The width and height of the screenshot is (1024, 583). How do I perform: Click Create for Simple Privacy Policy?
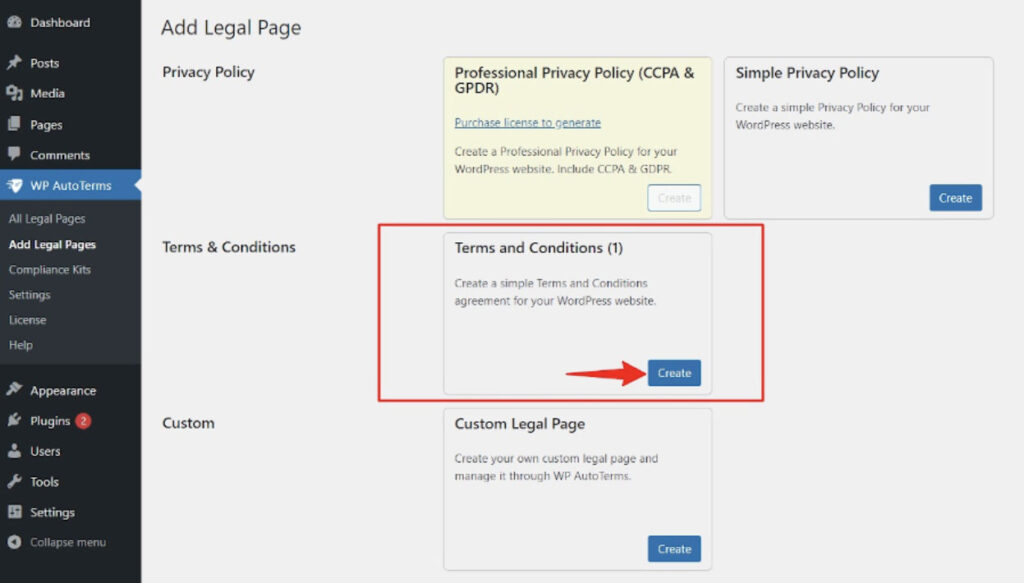[955, 198]
